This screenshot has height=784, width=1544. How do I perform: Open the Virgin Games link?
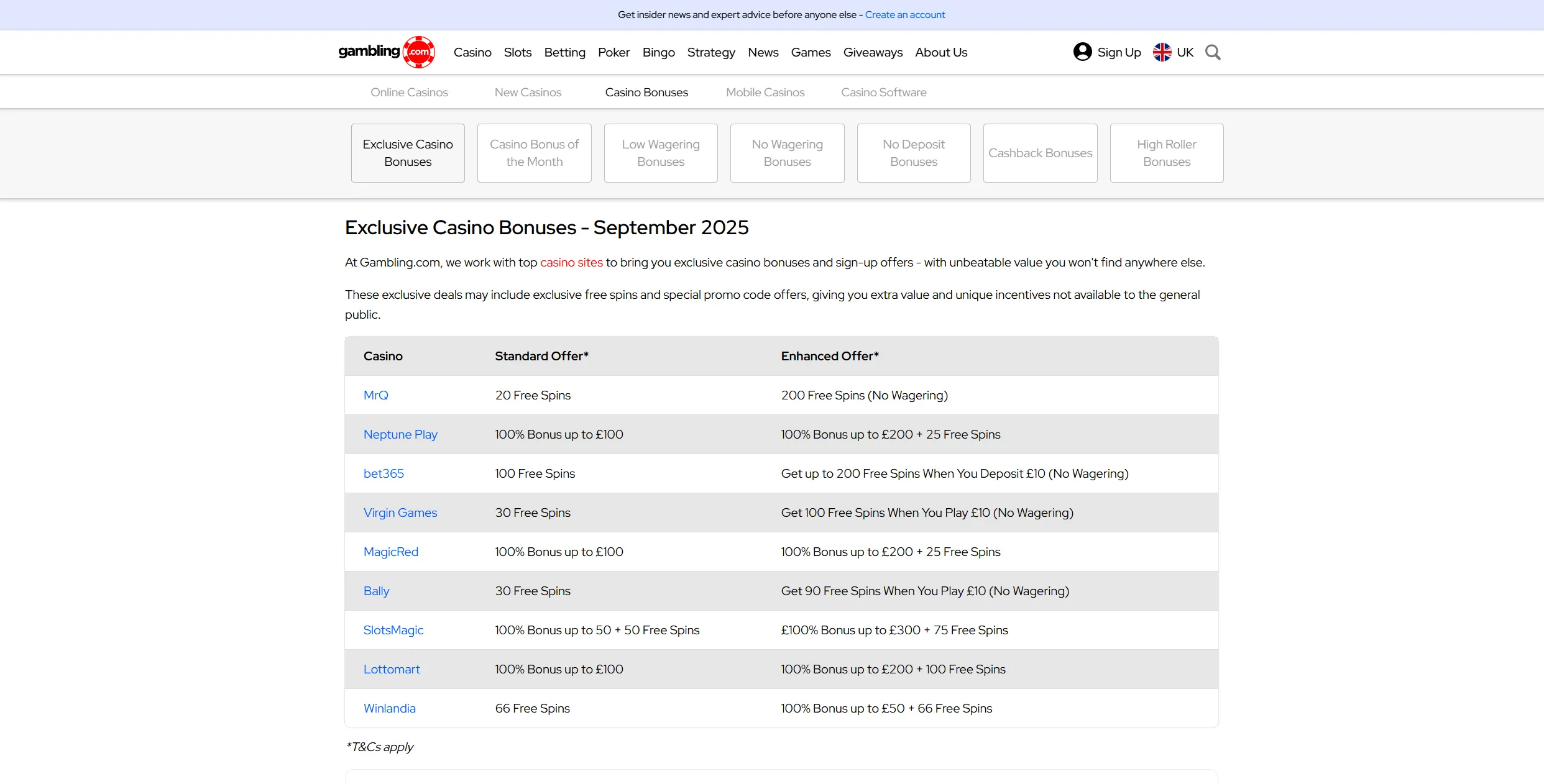400,513
